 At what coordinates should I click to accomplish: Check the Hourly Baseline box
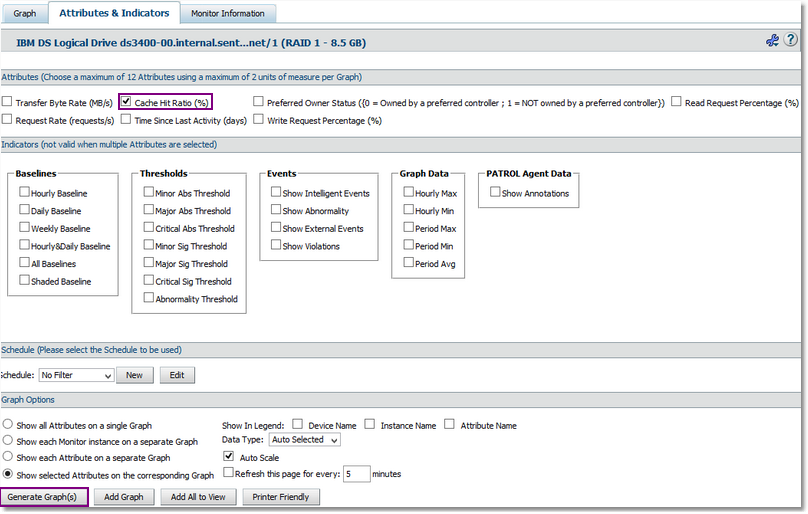pos(24,192)
